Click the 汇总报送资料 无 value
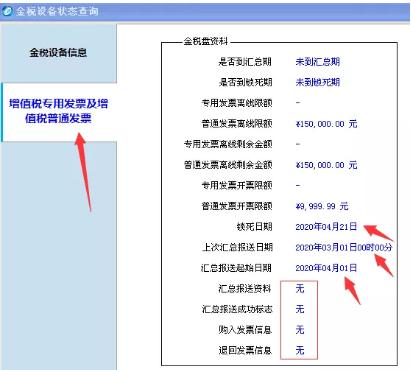 click(x=300, y=288)
